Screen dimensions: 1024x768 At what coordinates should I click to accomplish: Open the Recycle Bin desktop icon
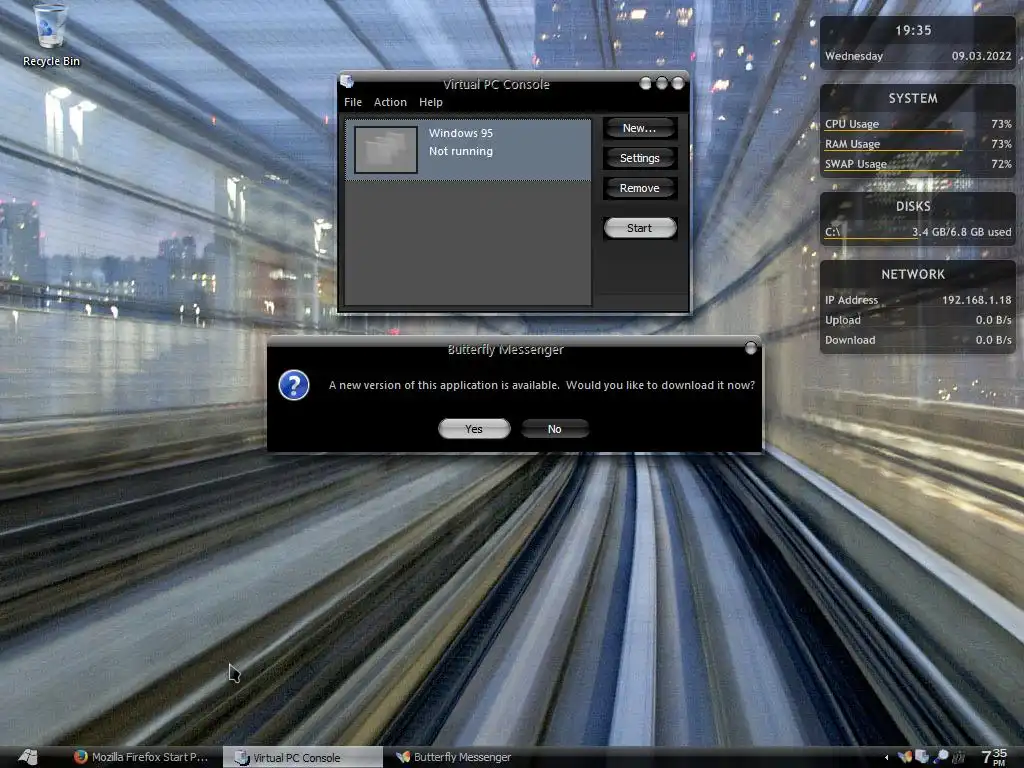pyautogui.click(x=50, y=36)
